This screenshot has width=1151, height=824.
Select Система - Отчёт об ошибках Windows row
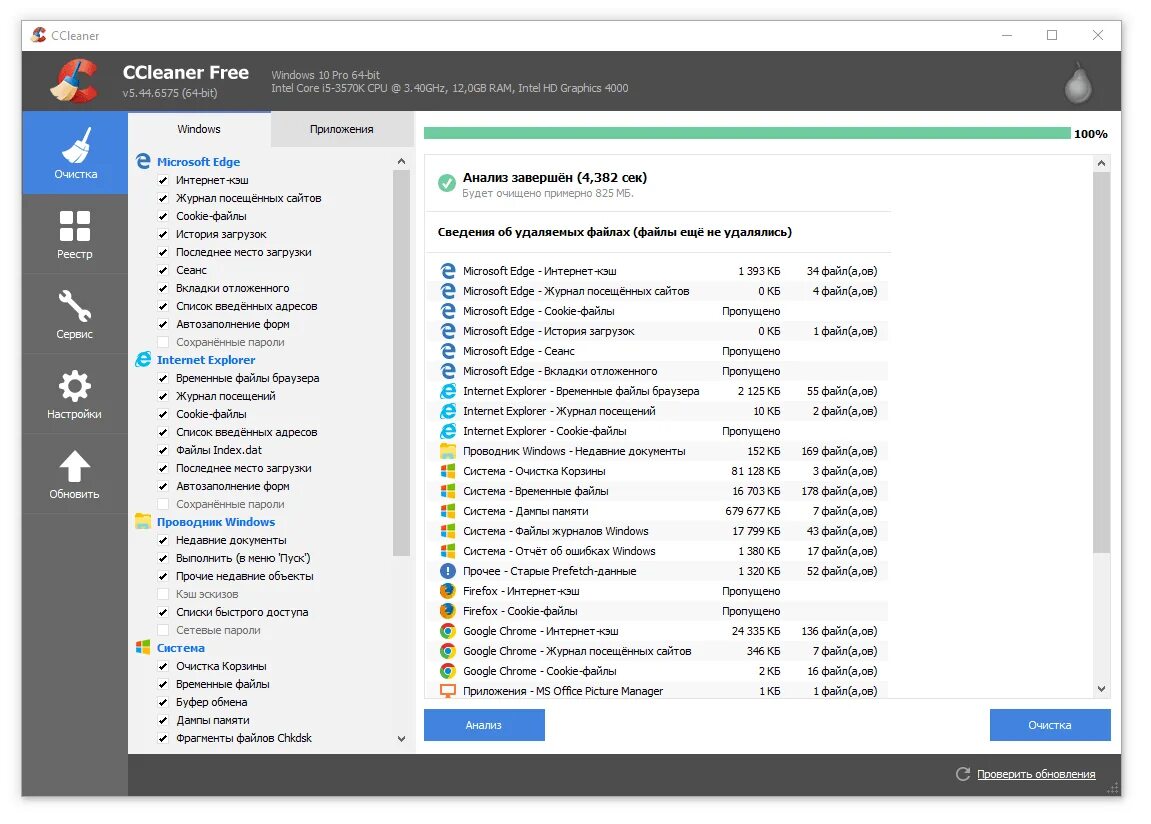click(658, 551)
